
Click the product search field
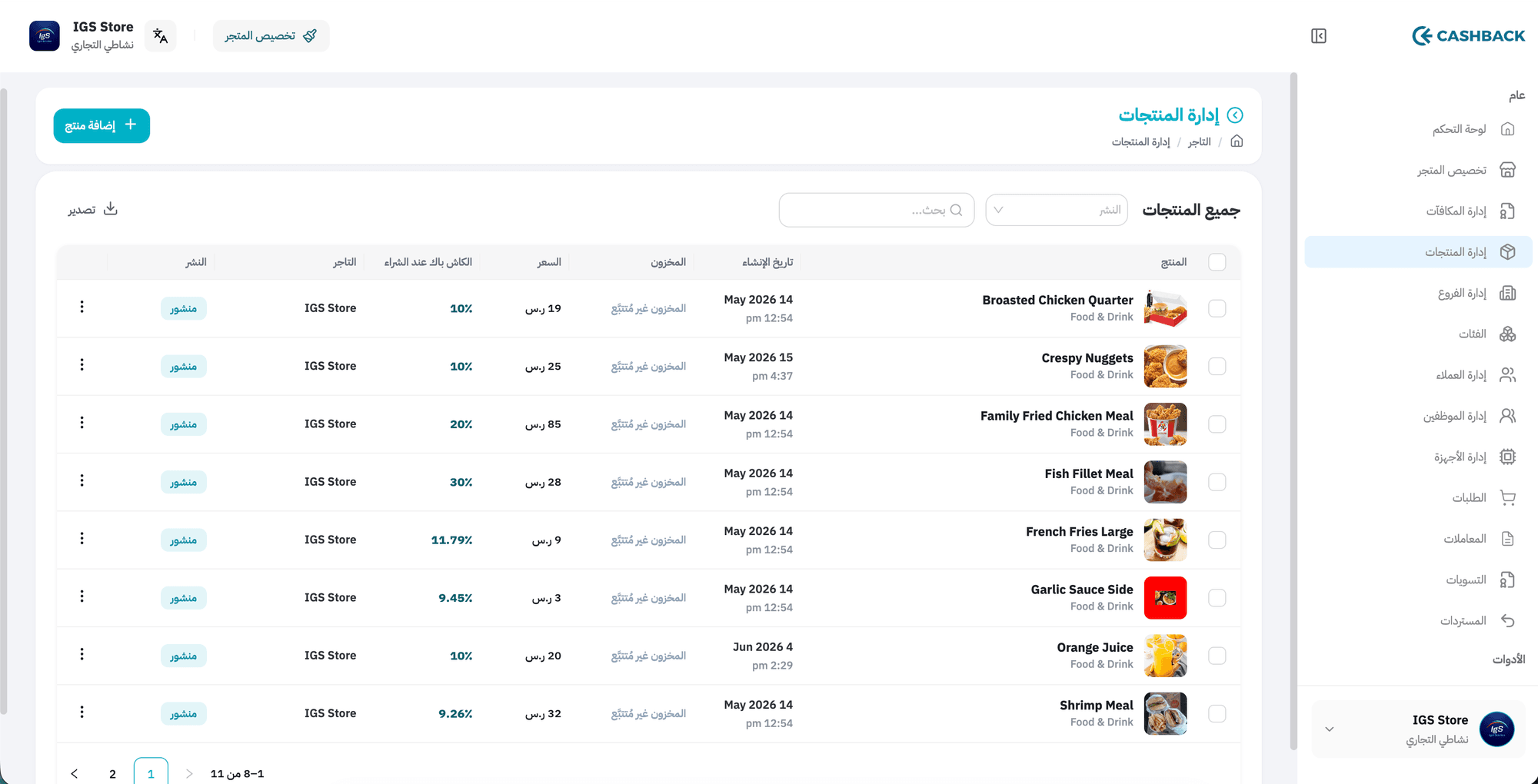tap(877, 210)
